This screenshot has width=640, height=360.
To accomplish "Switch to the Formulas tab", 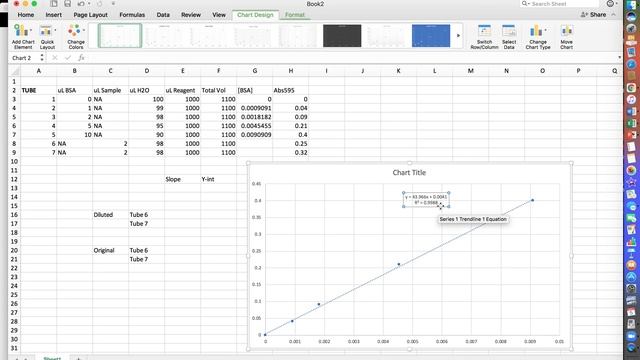I will (132, 15).
